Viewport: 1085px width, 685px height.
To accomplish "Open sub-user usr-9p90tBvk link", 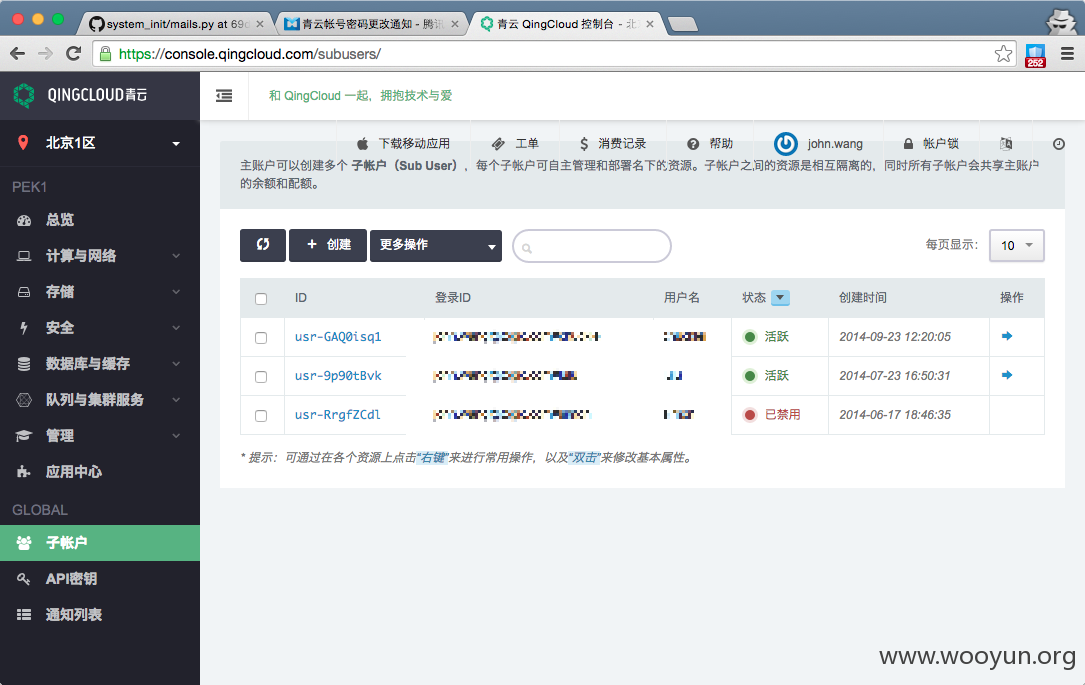I will pos(338,376).
